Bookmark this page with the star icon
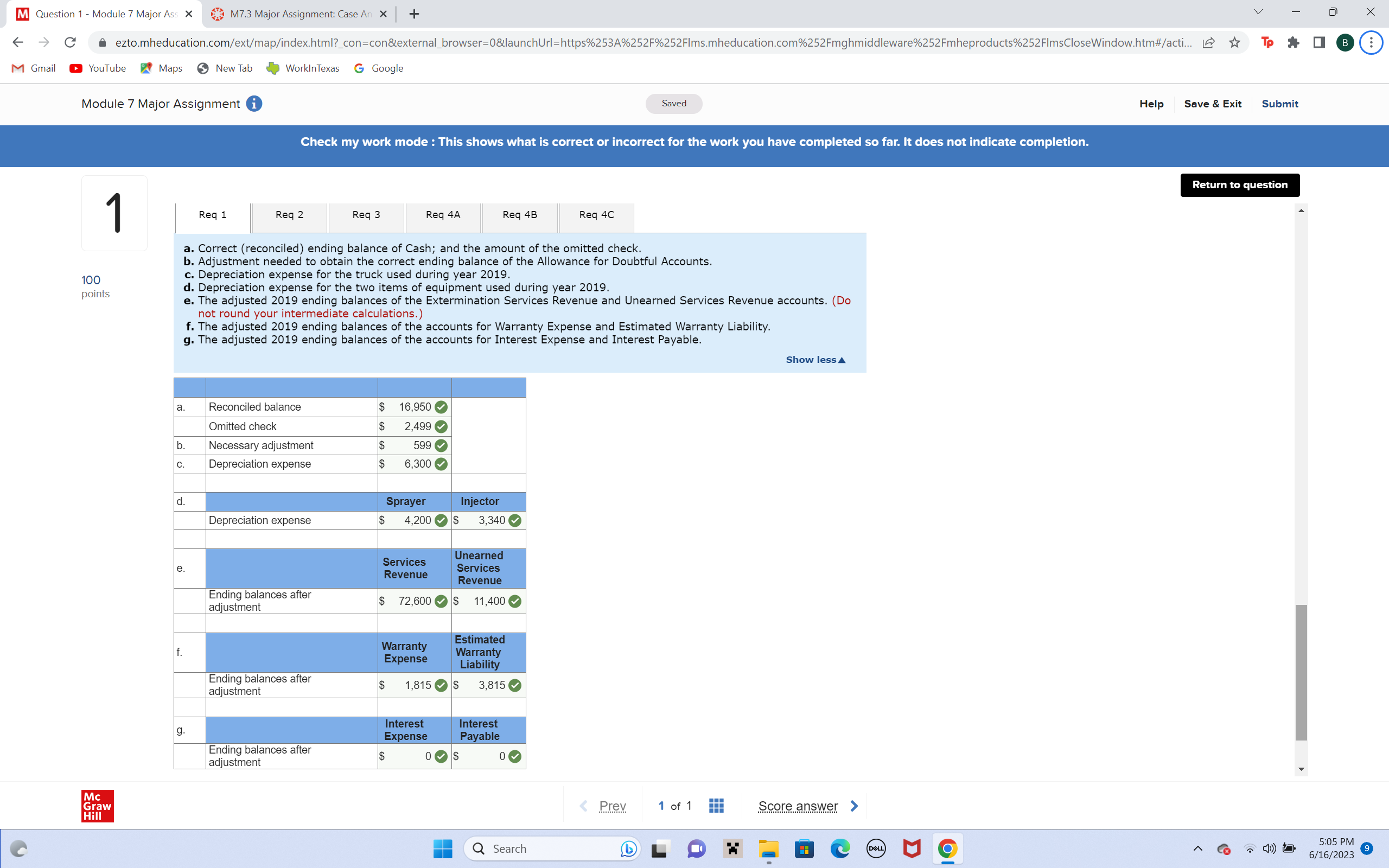Image resolution: width=1389 pixels, height=868 pixels. point(1234,42)
